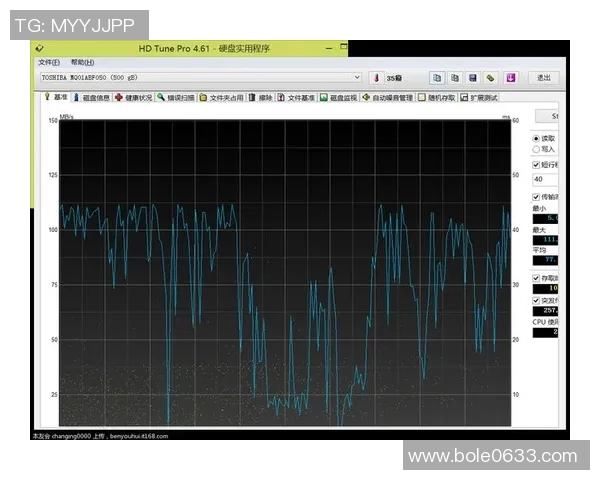Open the 文件(F) menu

(48, 62)
